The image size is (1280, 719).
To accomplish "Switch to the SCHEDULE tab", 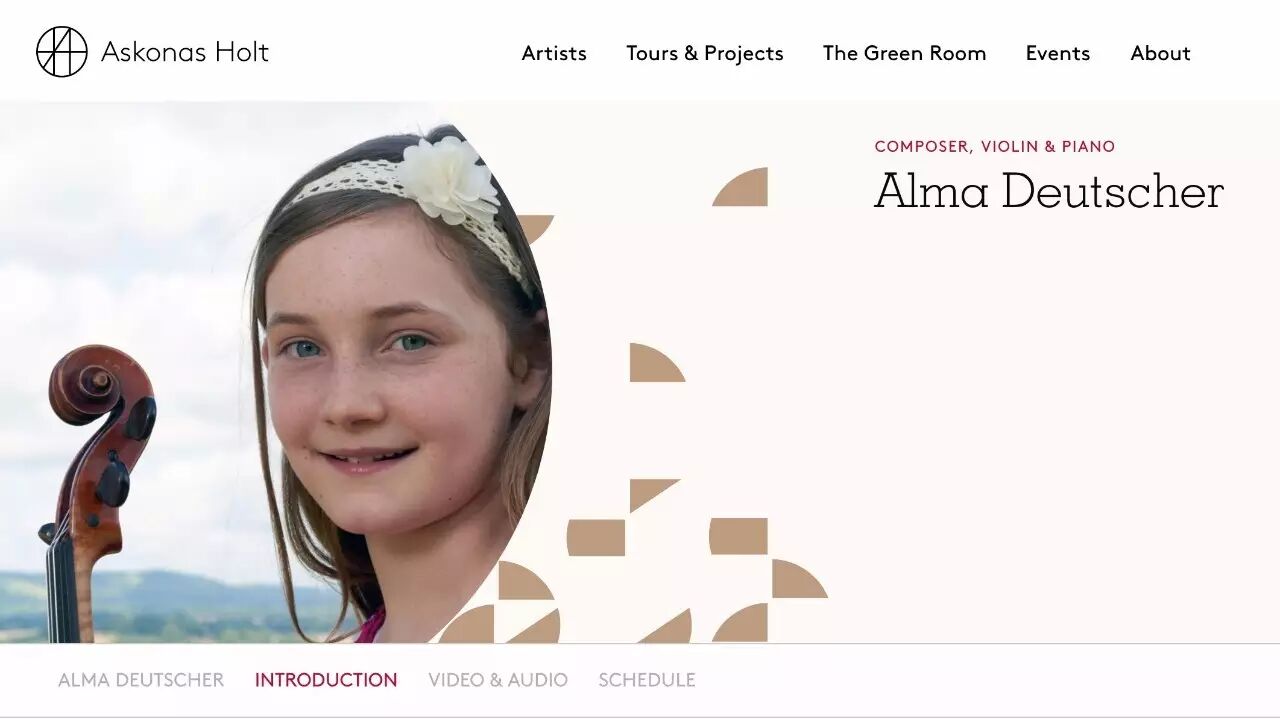I will click(647, 680).
